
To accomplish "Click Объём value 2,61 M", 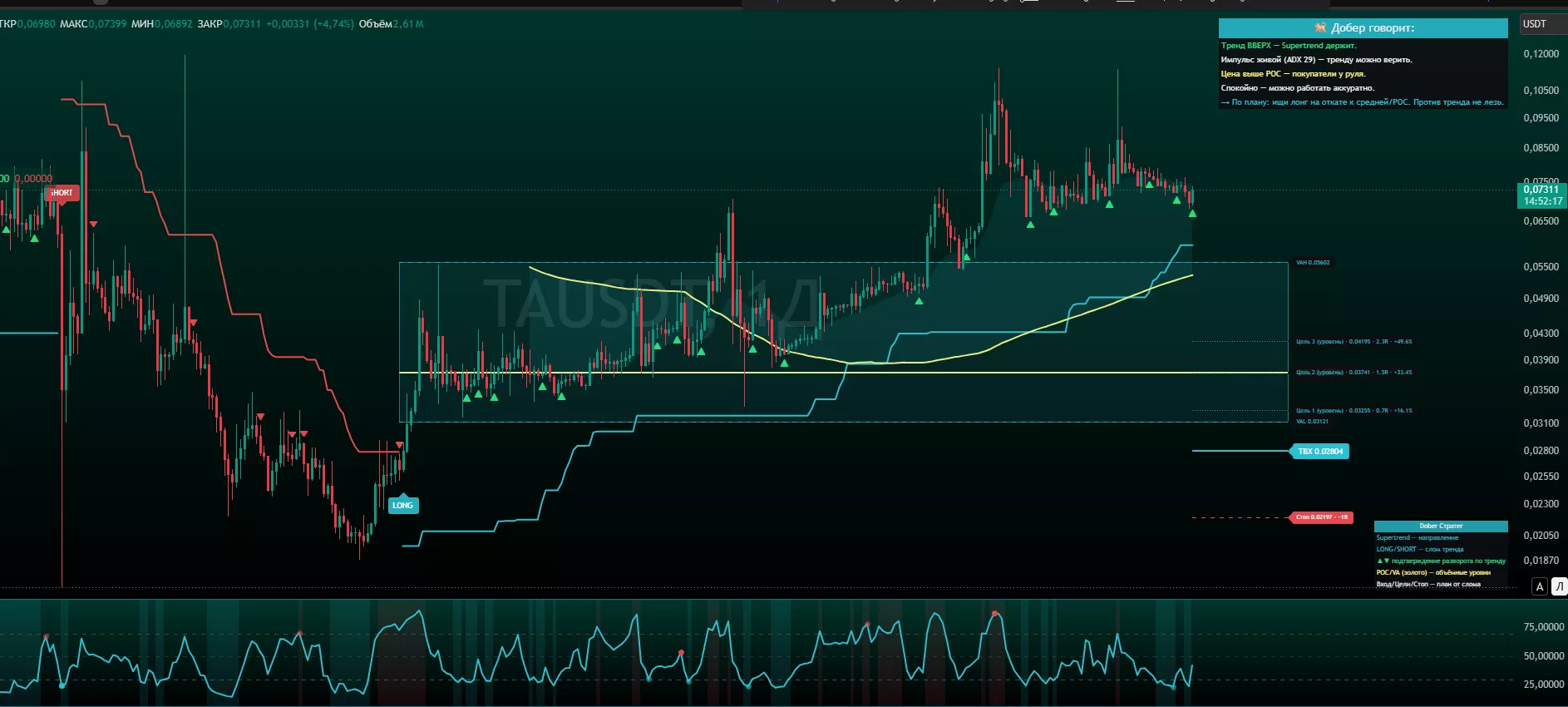I will pyautogui.click(x=408, y=24).
